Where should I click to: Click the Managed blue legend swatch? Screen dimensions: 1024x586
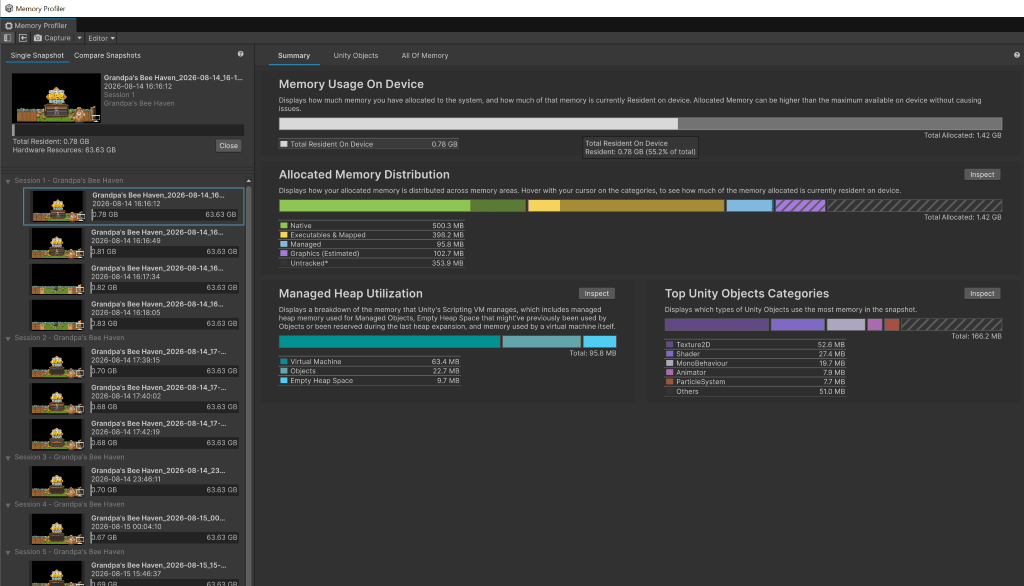283,244
